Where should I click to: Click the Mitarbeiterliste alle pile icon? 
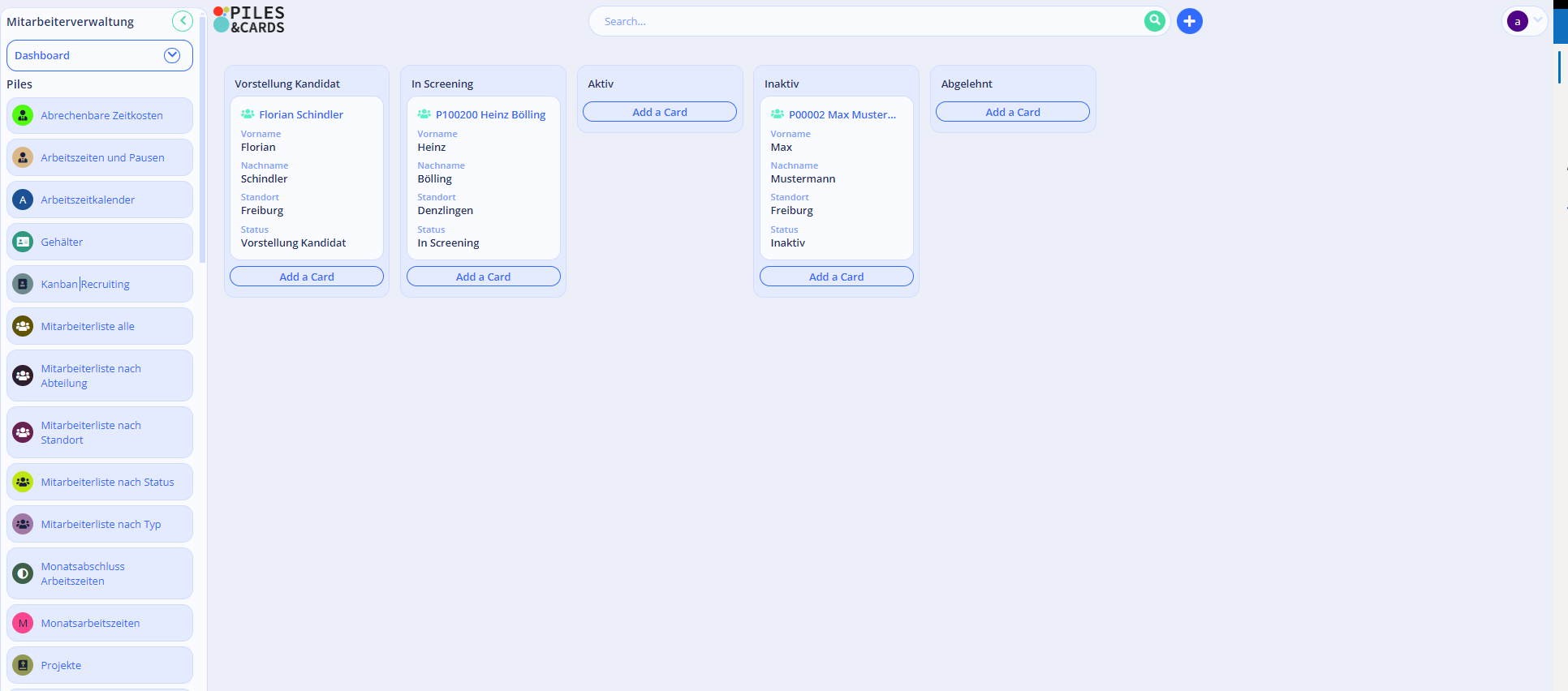(23, 326)
